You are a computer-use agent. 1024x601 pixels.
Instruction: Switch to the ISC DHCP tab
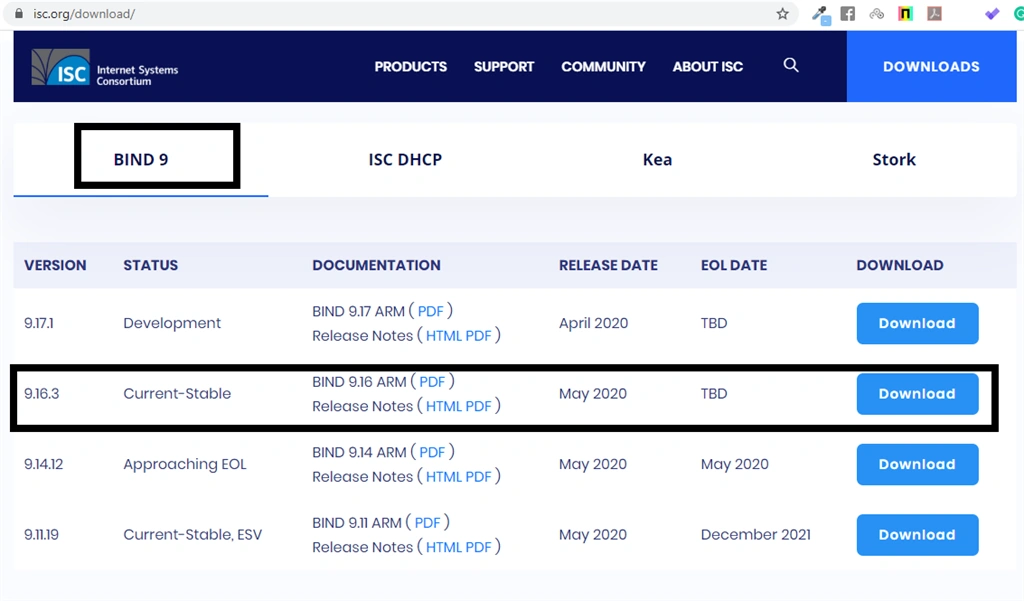tap(405, 159)
